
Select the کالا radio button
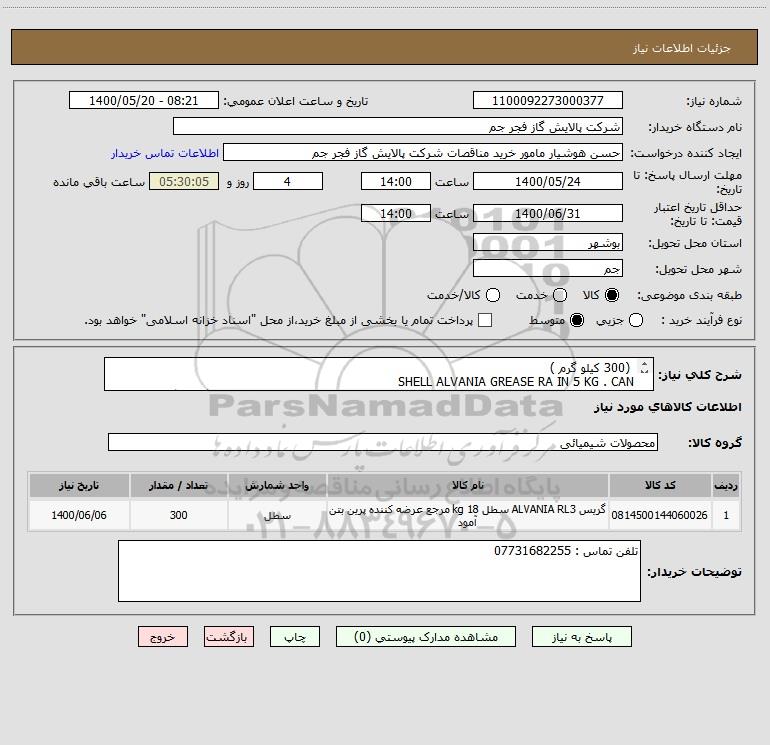(x=612, y=295)
